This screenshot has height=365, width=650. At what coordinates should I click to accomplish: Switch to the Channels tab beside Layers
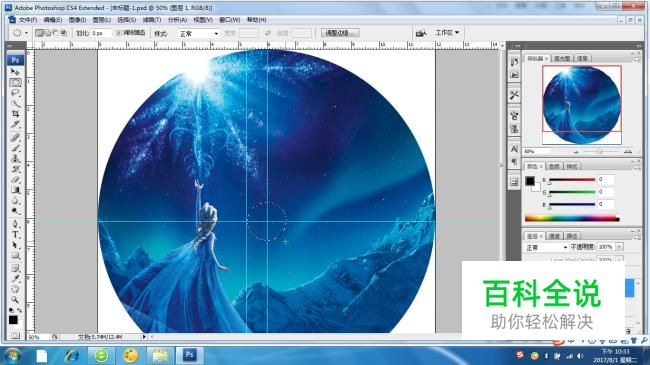tap(554, 236)
